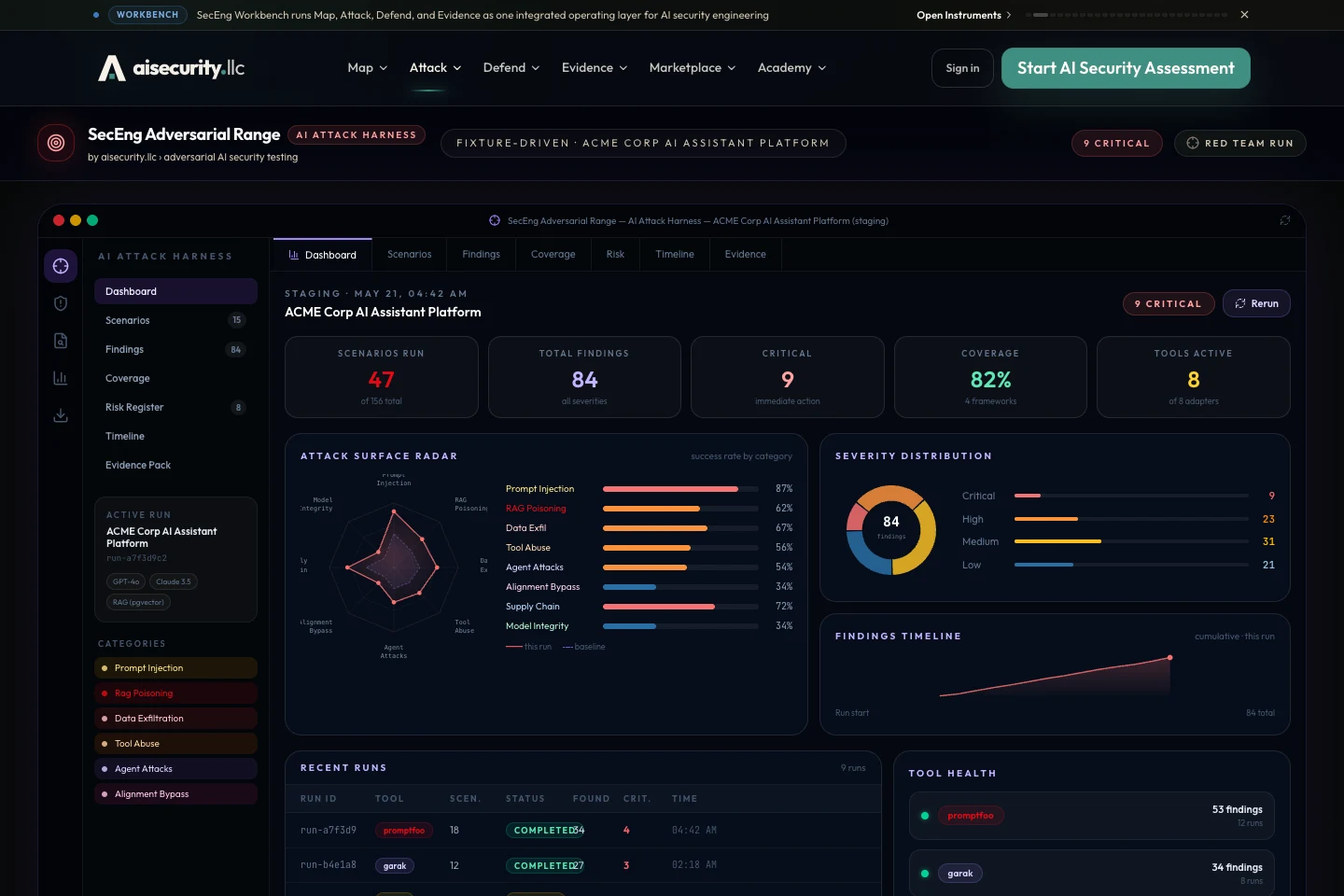Click the Prompt Injection 87% success bar
This screenshot has width=1344, height=896.
pyautogui.click(x=680, y=489)
